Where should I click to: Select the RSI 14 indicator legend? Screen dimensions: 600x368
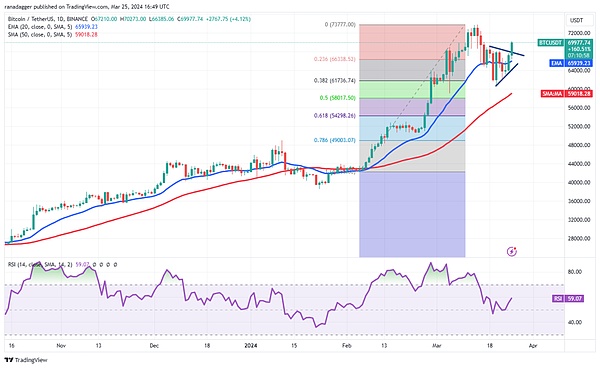(62, 264)
